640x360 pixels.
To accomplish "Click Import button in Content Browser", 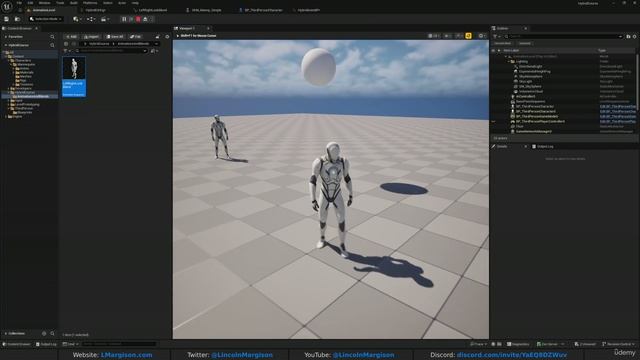I will pyautogui.click(x=91, y=37).
